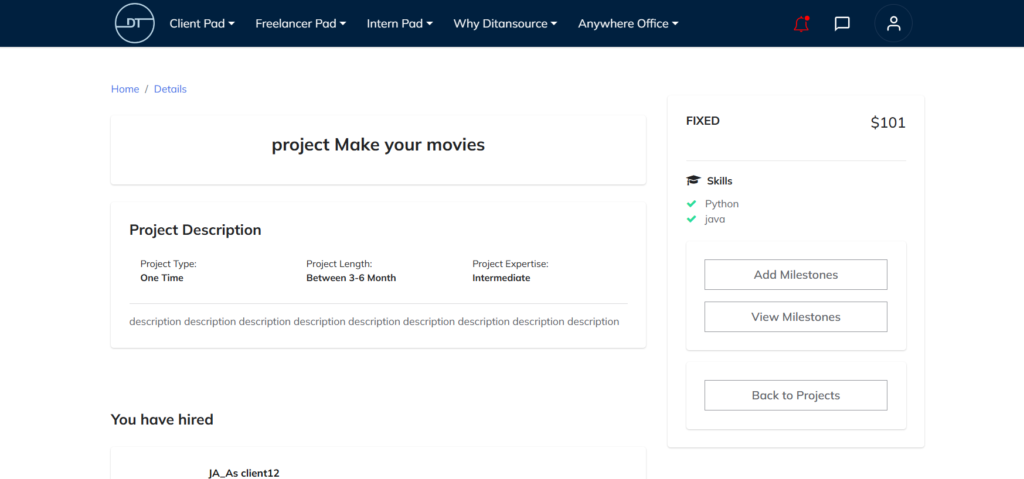Open the chat messages icon
The height and width of the screenshot is (479, 1024).
[842, 24]
